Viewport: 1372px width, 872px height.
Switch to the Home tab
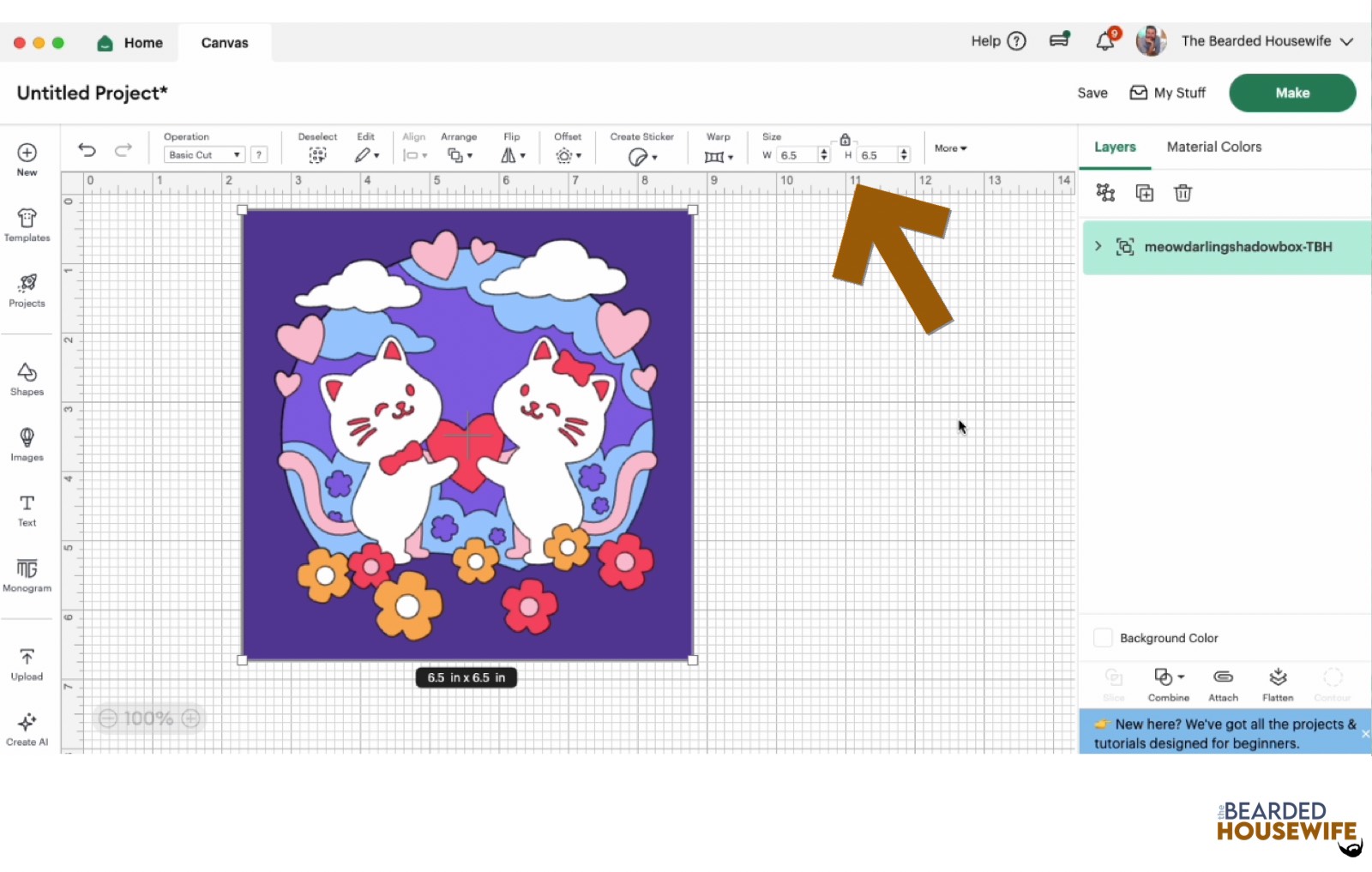click(x=130, y=42)
